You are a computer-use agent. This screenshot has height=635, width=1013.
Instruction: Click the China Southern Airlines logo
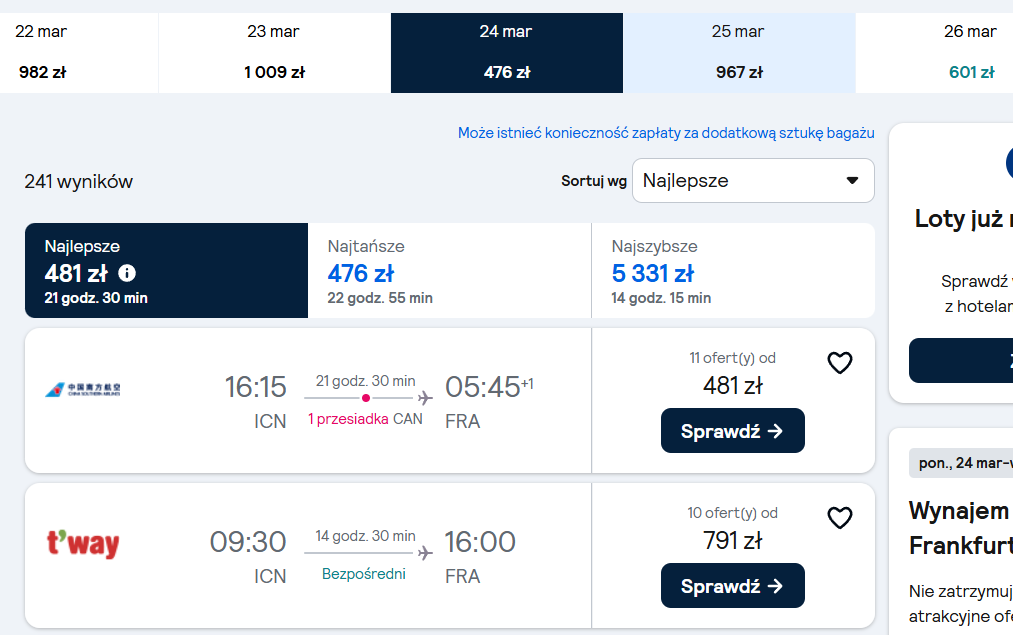[83, 390]
